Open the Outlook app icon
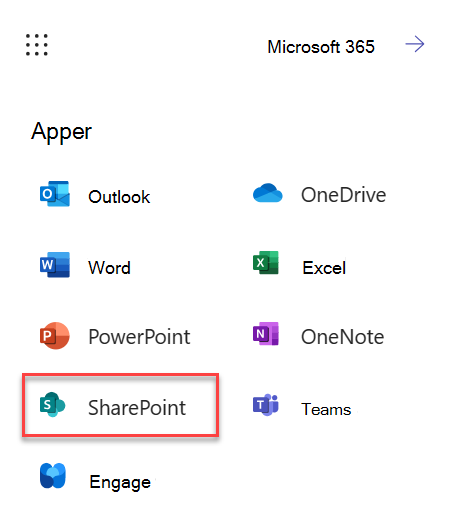Image resolution: width=450 pixels, height=517 pixels. pos(55,194)
